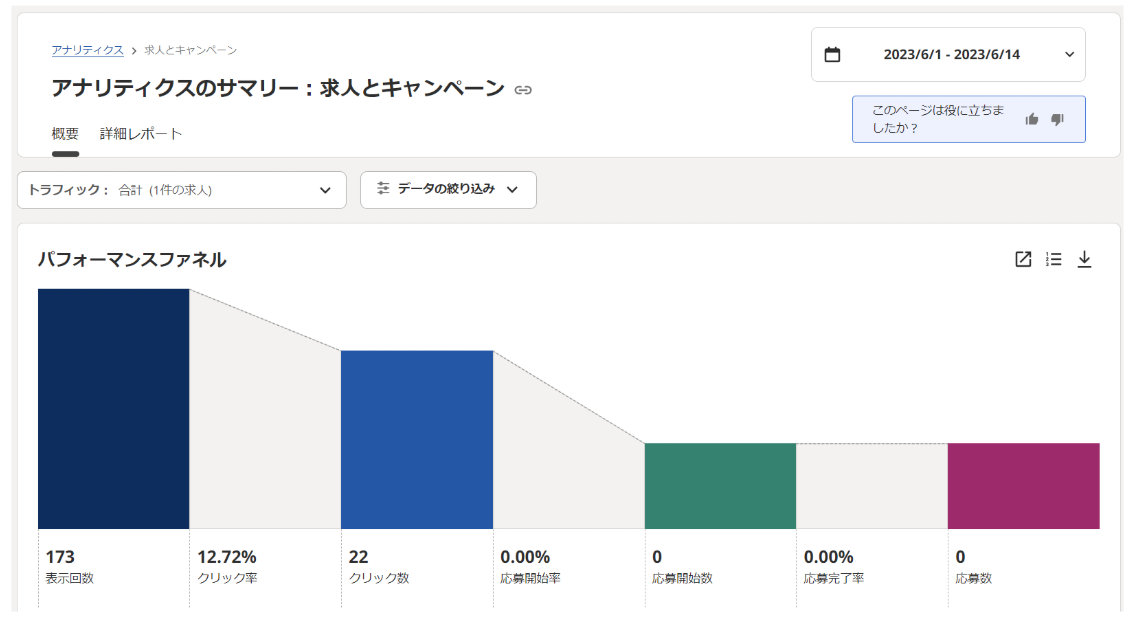The height and width of the screenshot is (626, 1128).
Task: Click the calendar icon in date picker
Action: (832, 55)
